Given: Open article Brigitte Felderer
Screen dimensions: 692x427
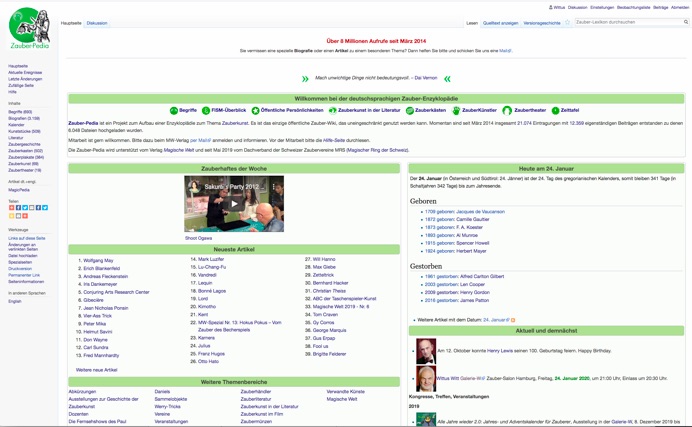Looking at the screenshot, I should (x=330, y=354).
